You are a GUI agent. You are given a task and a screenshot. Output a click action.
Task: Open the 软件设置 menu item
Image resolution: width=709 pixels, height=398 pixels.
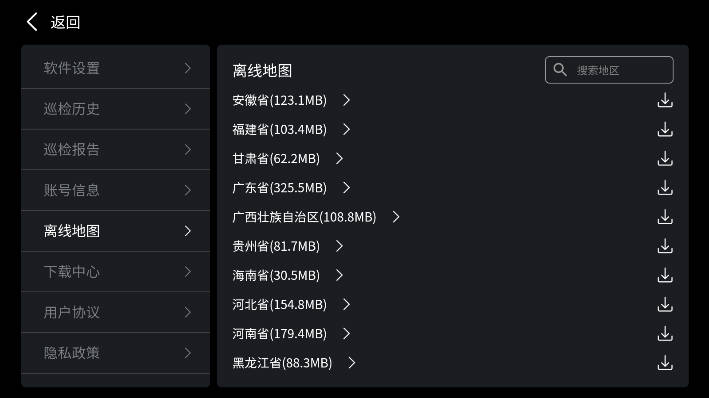[116, 68]
